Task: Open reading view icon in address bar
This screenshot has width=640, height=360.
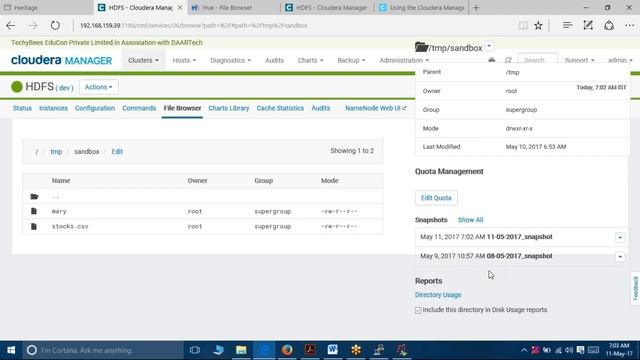Action: [523, 25]
